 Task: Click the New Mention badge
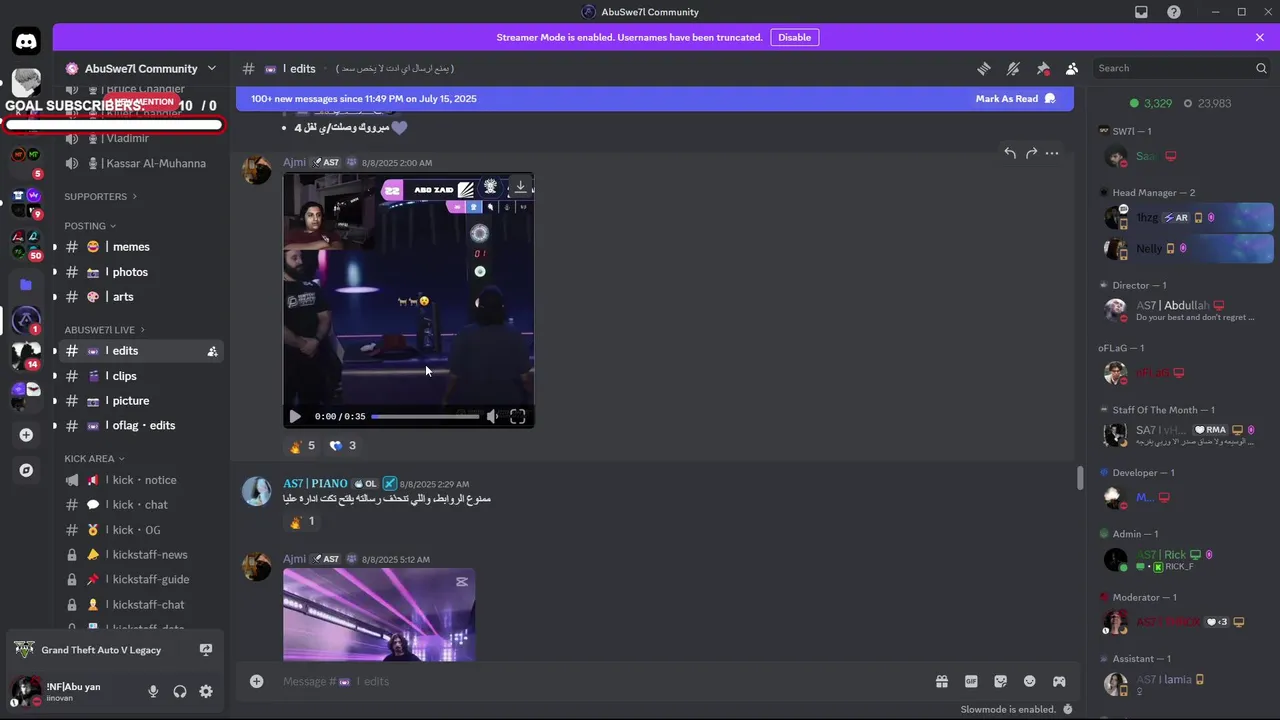143,102
